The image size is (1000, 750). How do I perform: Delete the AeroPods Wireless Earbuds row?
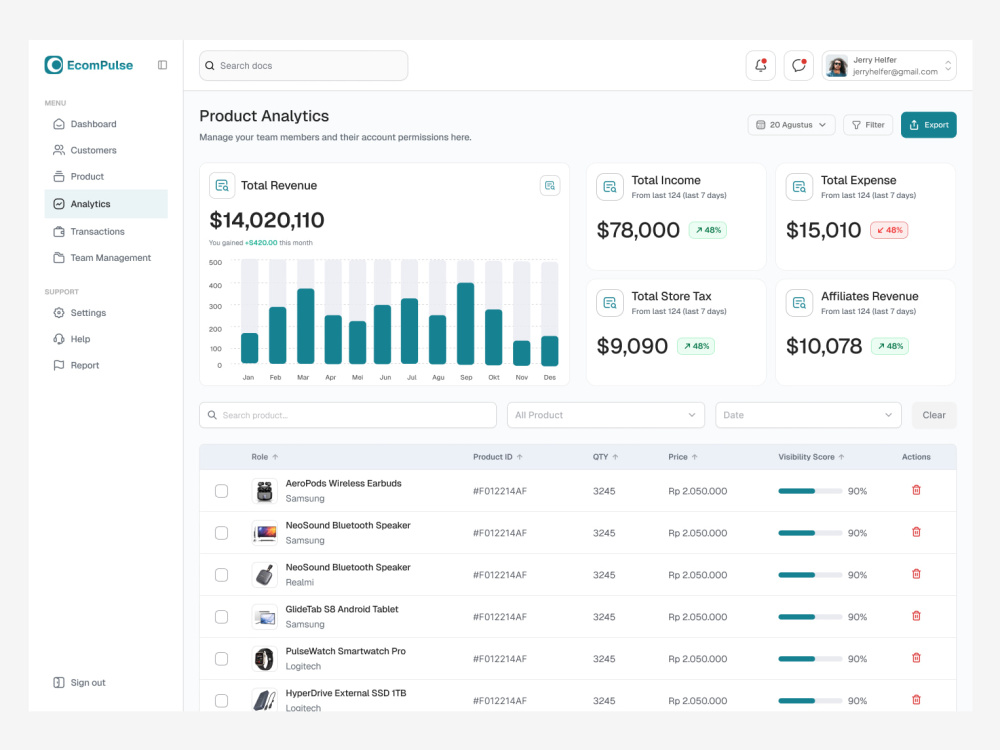click(x=916, y=490)
